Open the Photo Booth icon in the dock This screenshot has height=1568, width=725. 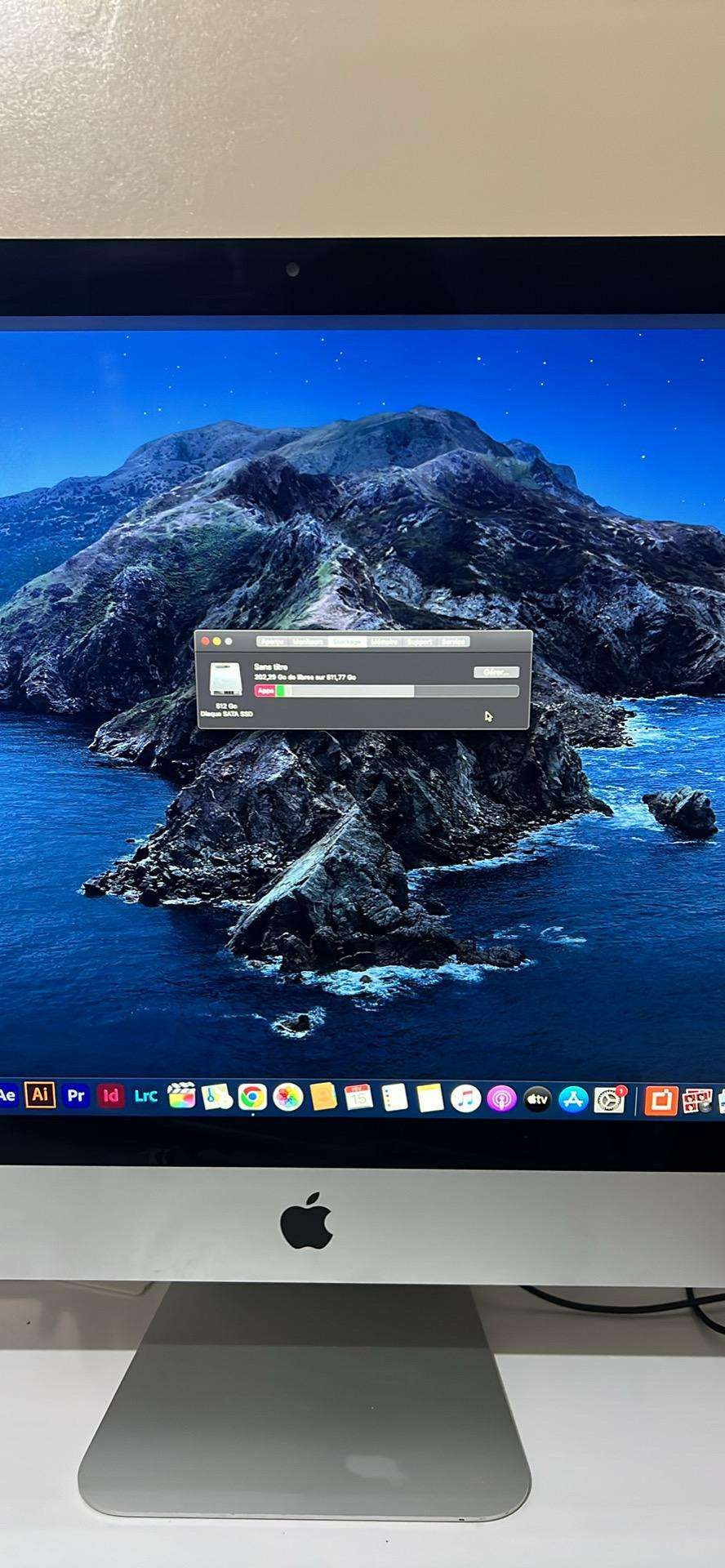coord(697,1102)
